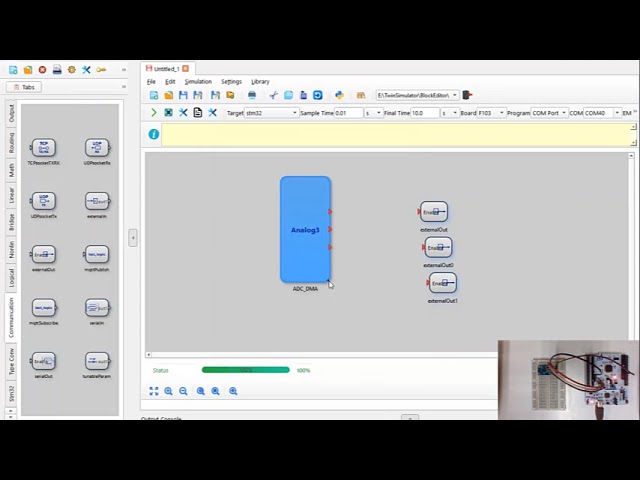The height and width of the screenshot is (480, 640).
Task: Click the key icon in left panel toolbar
Action: (101, 70)
